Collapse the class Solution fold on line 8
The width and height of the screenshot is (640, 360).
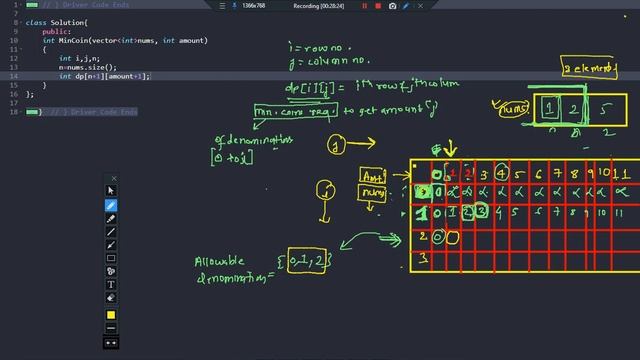[x=21, y=22]
